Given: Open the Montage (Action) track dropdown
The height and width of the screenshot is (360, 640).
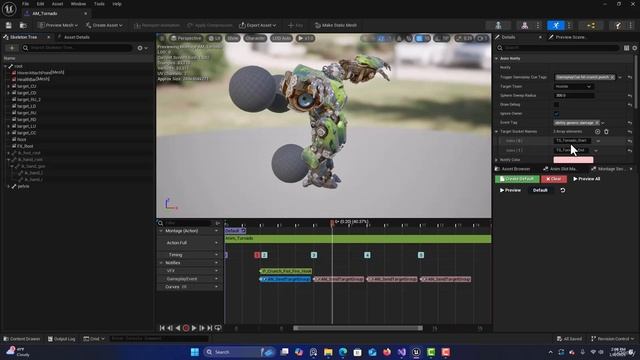Looking at the screenshot, I should (216, 231).
